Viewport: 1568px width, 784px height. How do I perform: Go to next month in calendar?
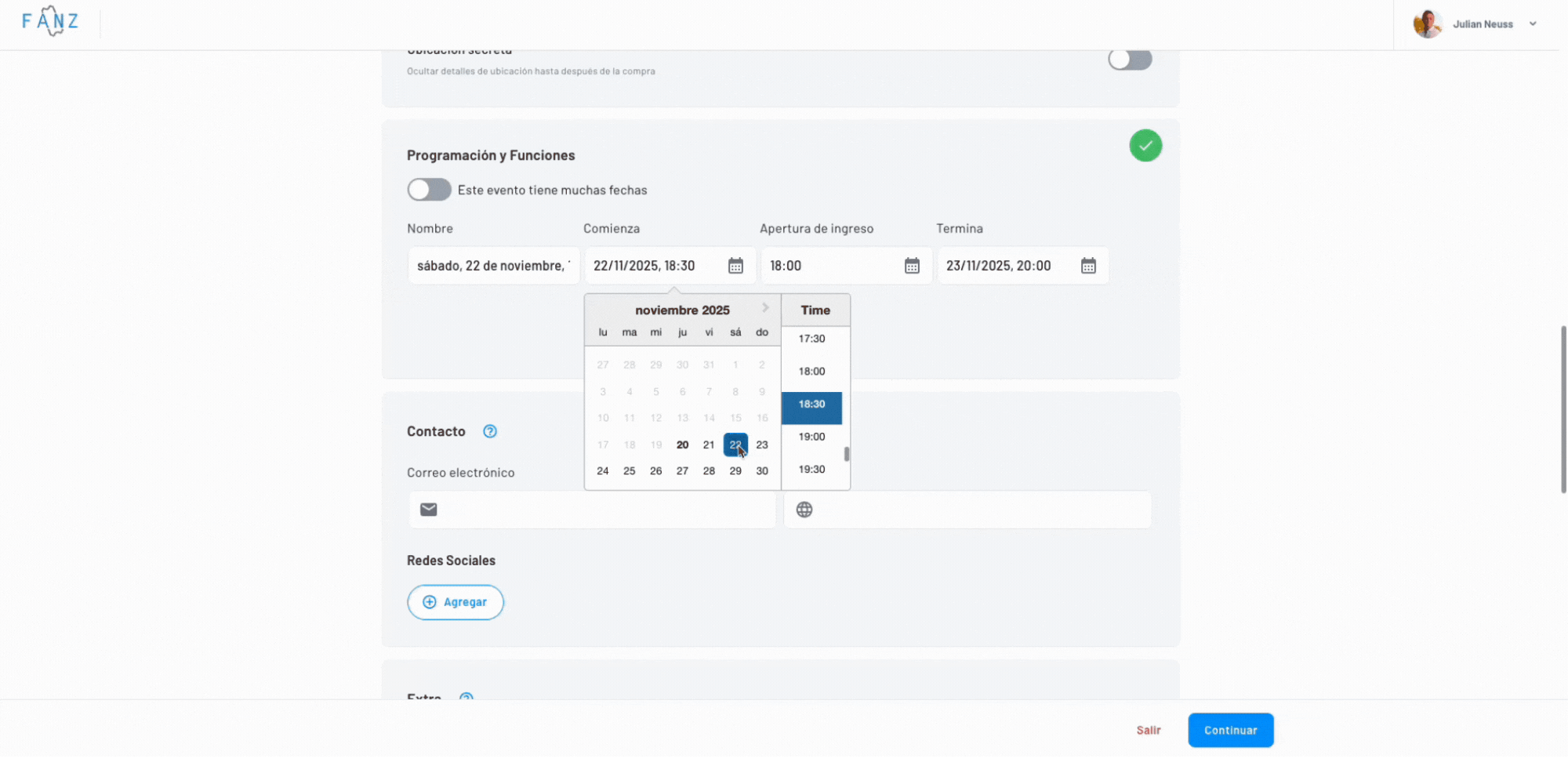pos(765,308)
